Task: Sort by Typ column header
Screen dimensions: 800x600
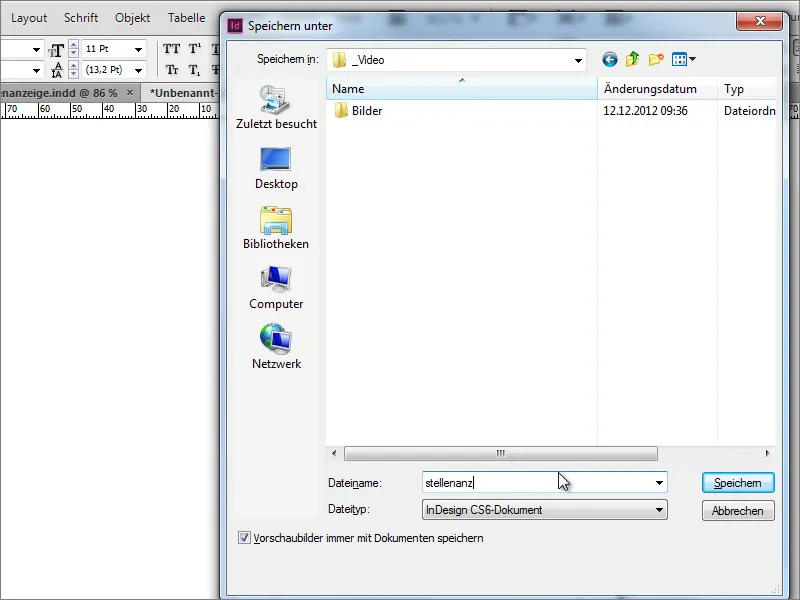Action: point(747,89)
